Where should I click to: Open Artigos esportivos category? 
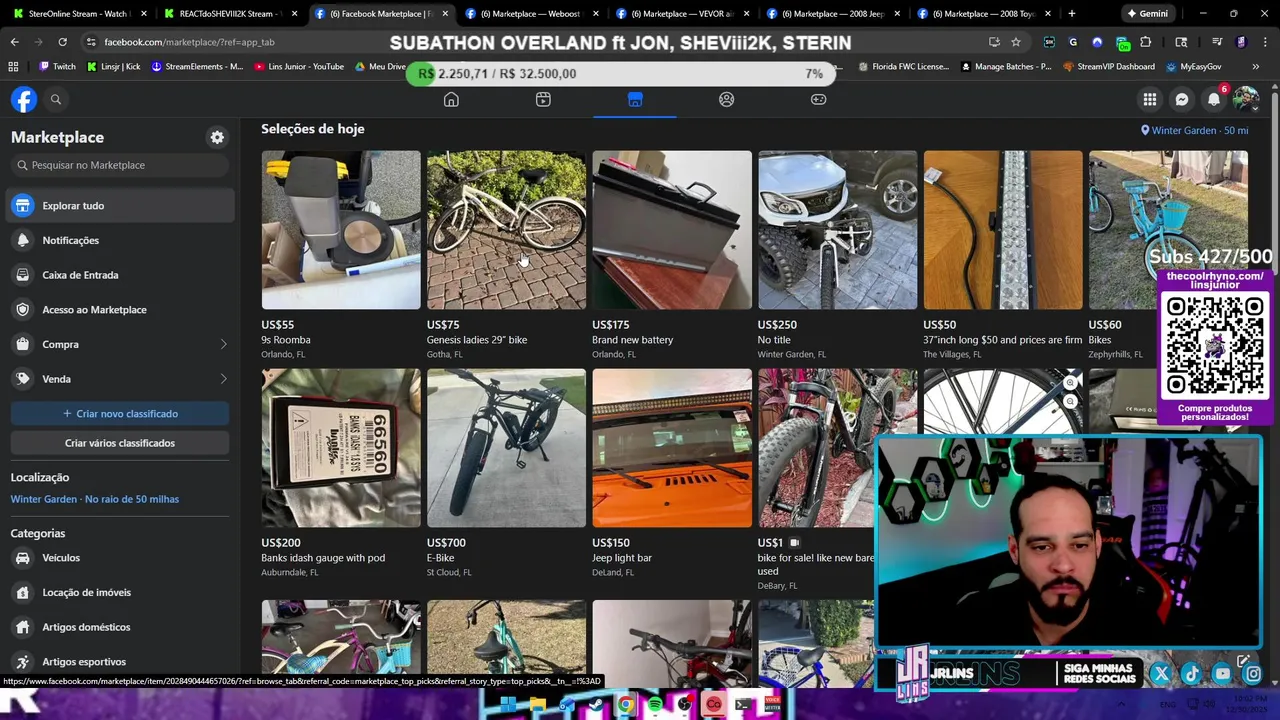(x=120, y=661)
